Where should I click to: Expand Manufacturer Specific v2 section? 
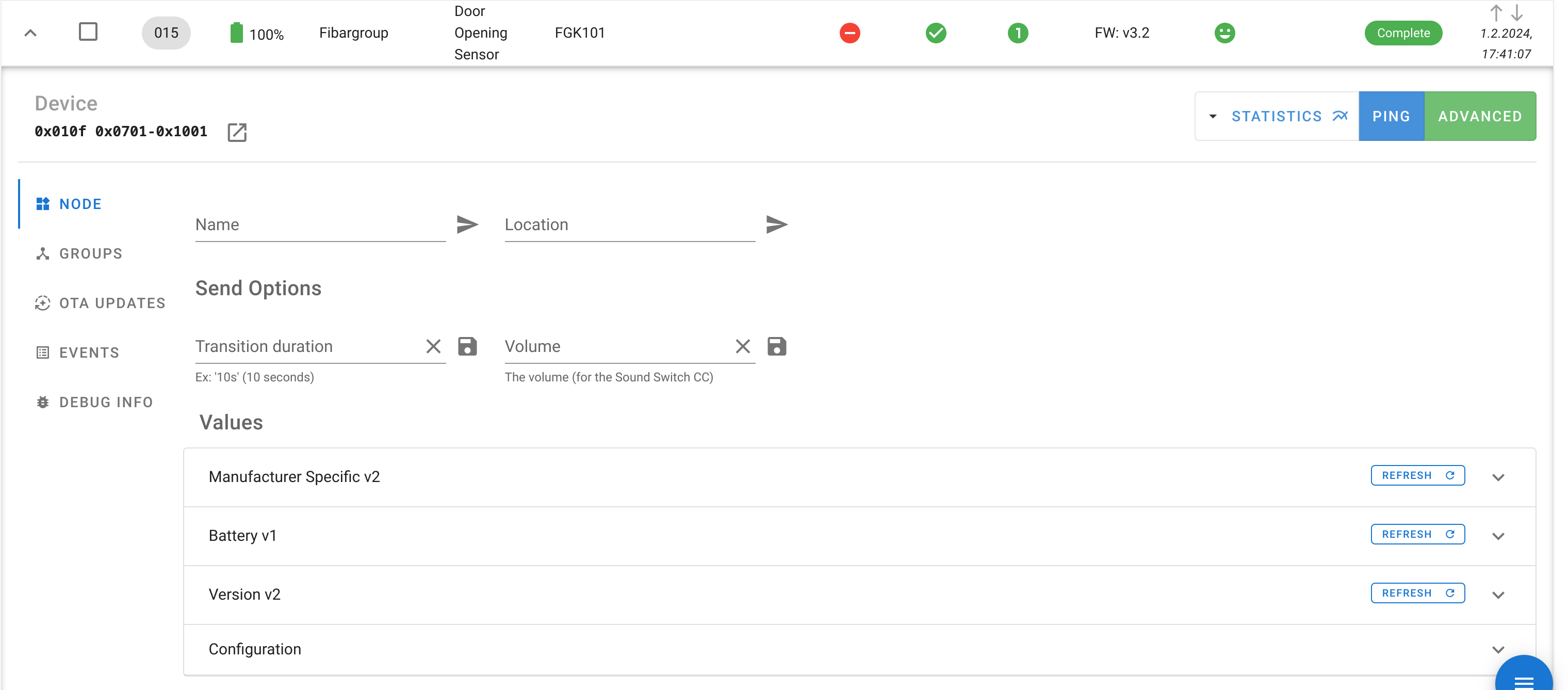coord(1498,477)
